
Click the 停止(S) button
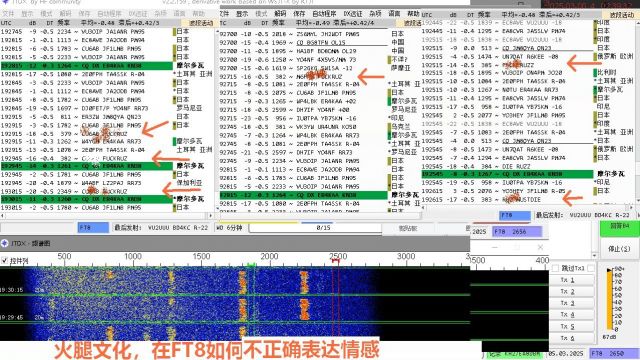pos(619,249)
